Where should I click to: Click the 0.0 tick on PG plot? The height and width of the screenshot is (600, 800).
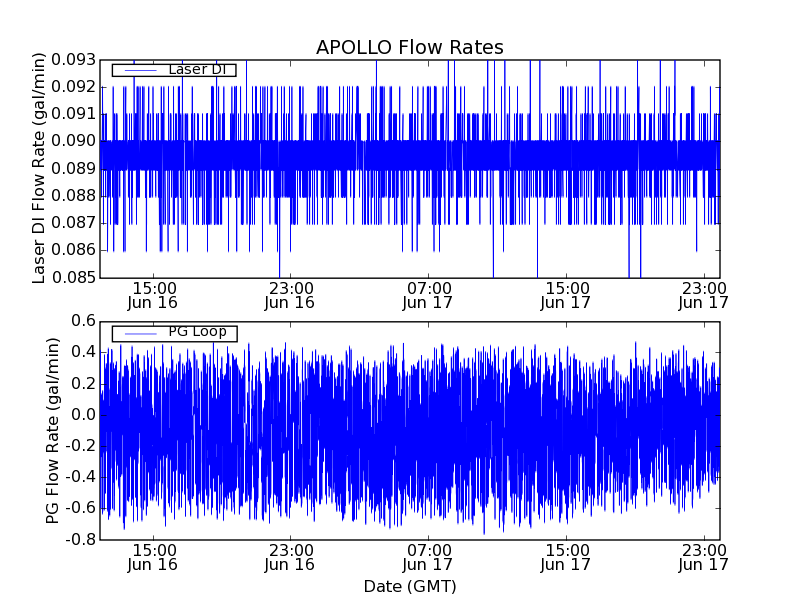(x=83, y=415)
